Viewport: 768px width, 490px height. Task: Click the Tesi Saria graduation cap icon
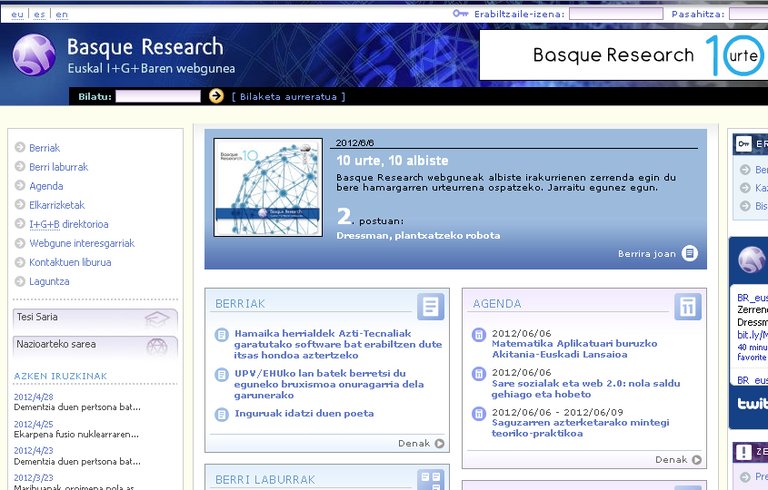point(156,319)
